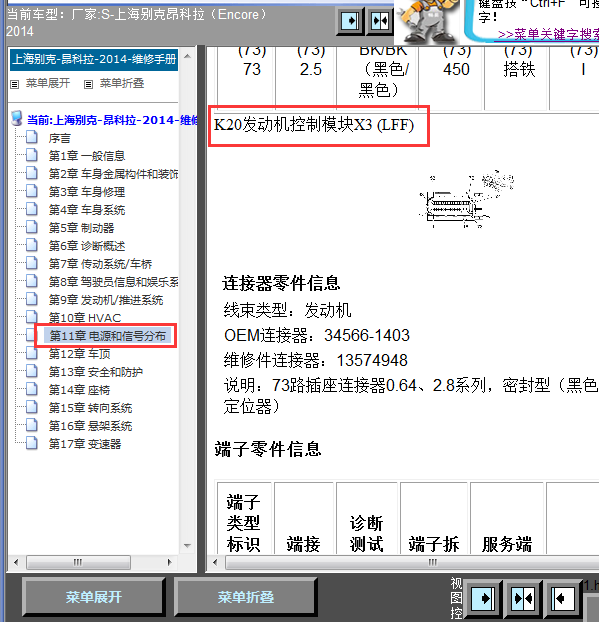Screen dimensions: 599x622
Task: Open the 序言 entry in tree
Action: [x=60, y=138]
